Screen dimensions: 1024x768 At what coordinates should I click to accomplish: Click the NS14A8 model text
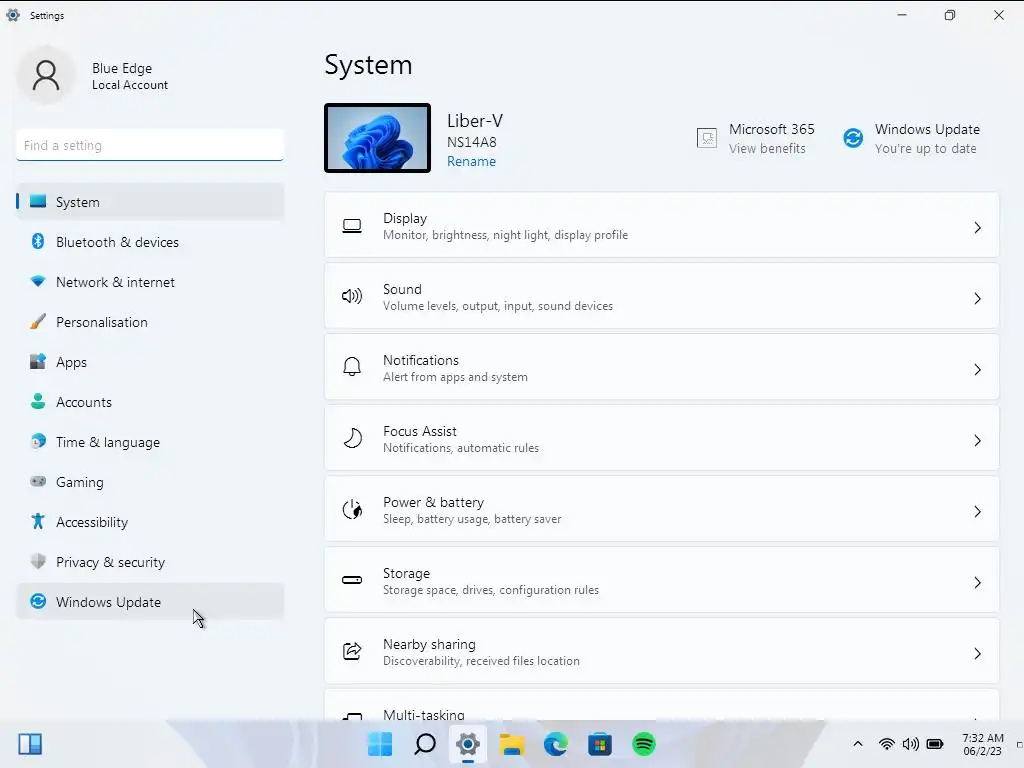[x=472, y=142]
